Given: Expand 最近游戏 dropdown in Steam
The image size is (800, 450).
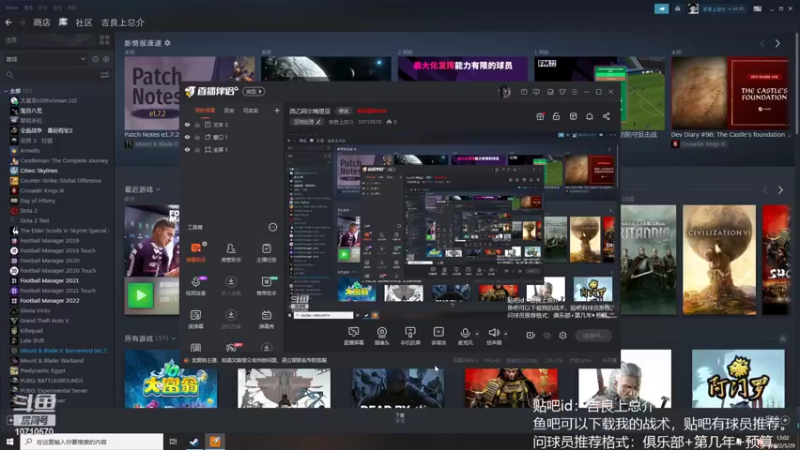Looking at the screenshot, I should [x=158, y=189].
